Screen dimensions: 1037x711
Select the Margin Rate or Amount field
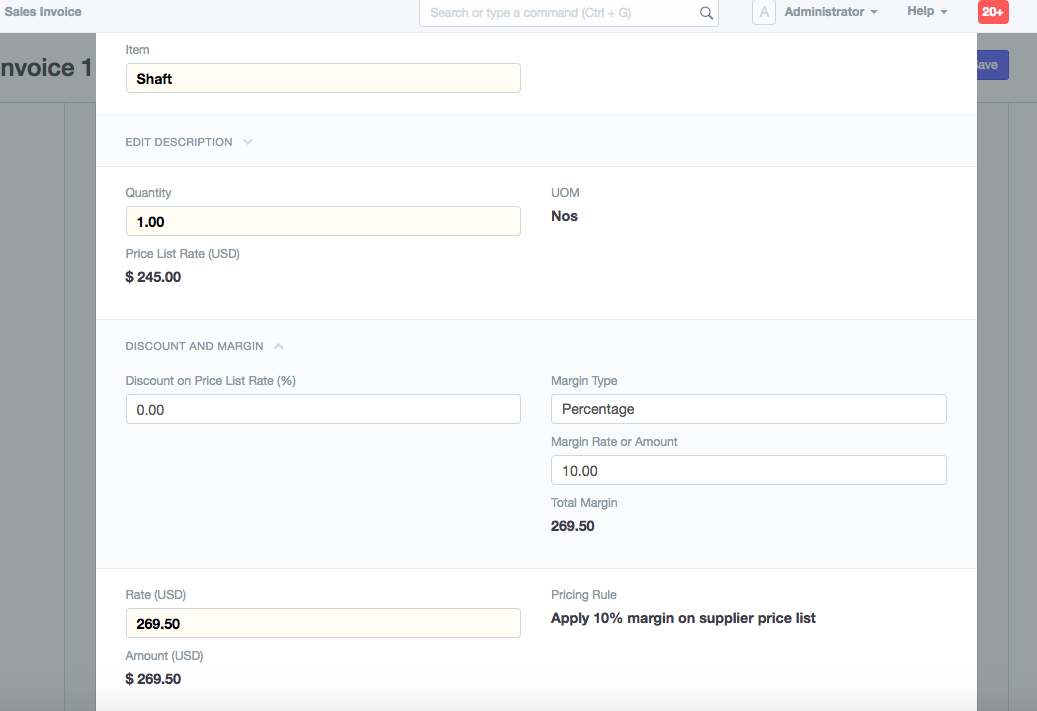click(x=748, y=471)
